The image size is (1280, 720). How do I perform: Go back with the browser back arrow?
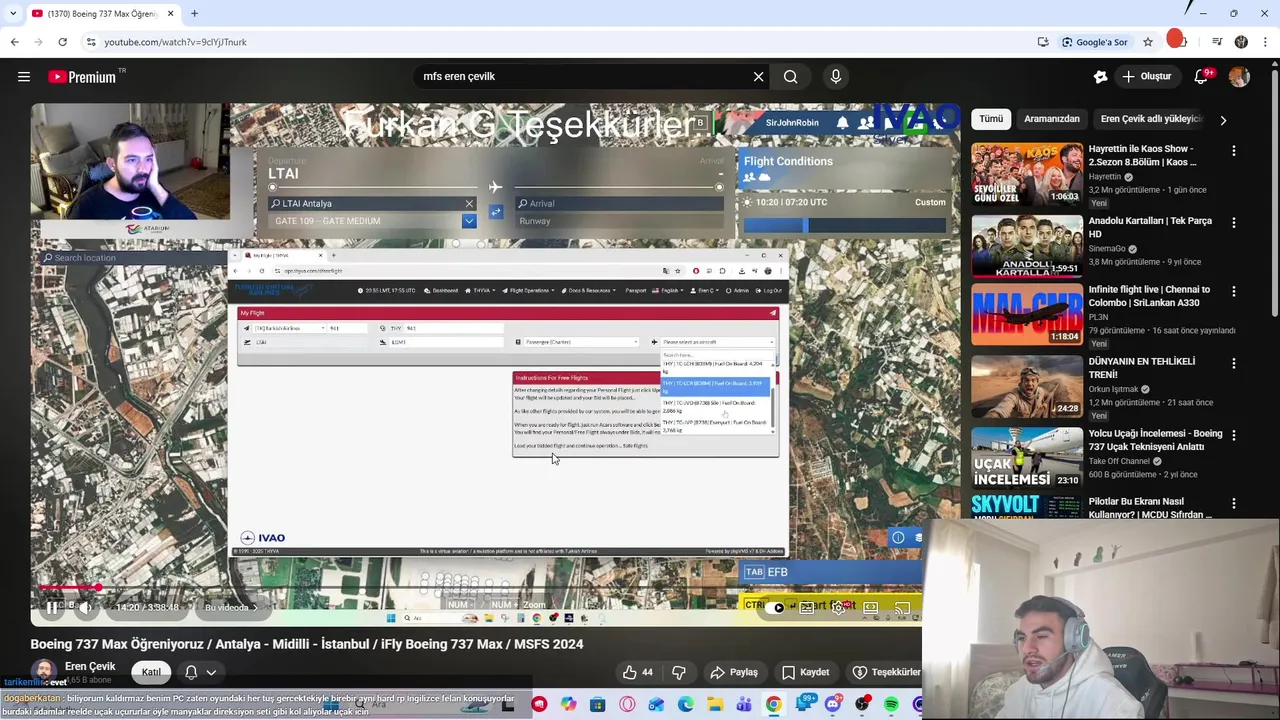(x=14, y=42)
